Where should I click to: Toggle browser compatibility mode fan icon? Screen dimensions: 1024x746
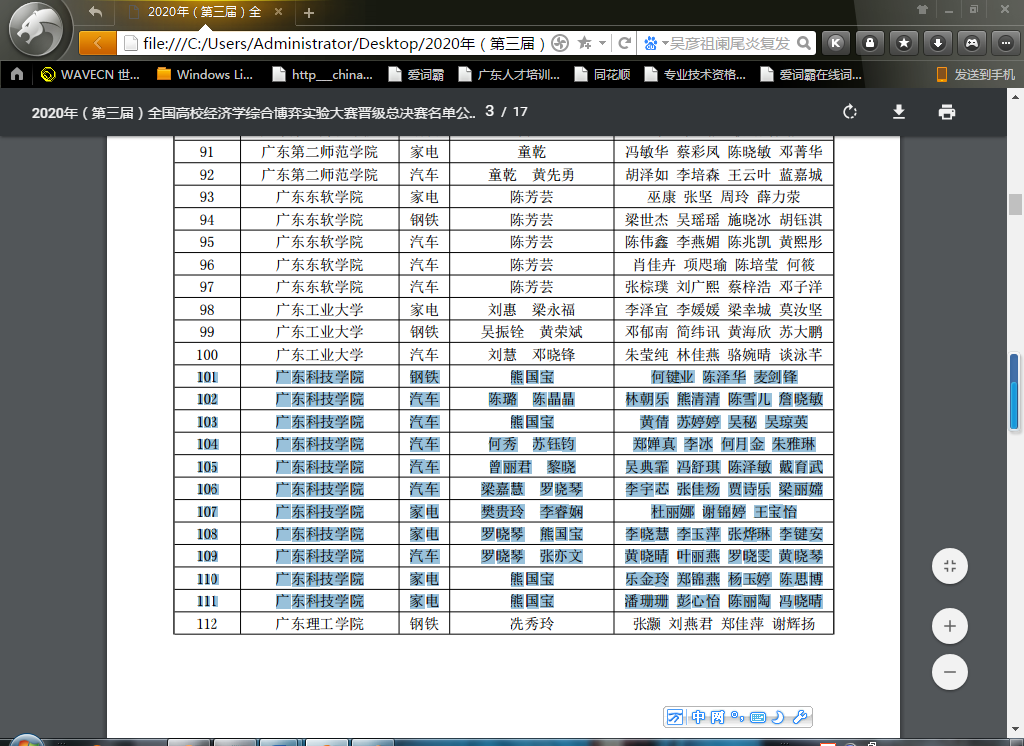pyautogui.click(x=560, y=43)
